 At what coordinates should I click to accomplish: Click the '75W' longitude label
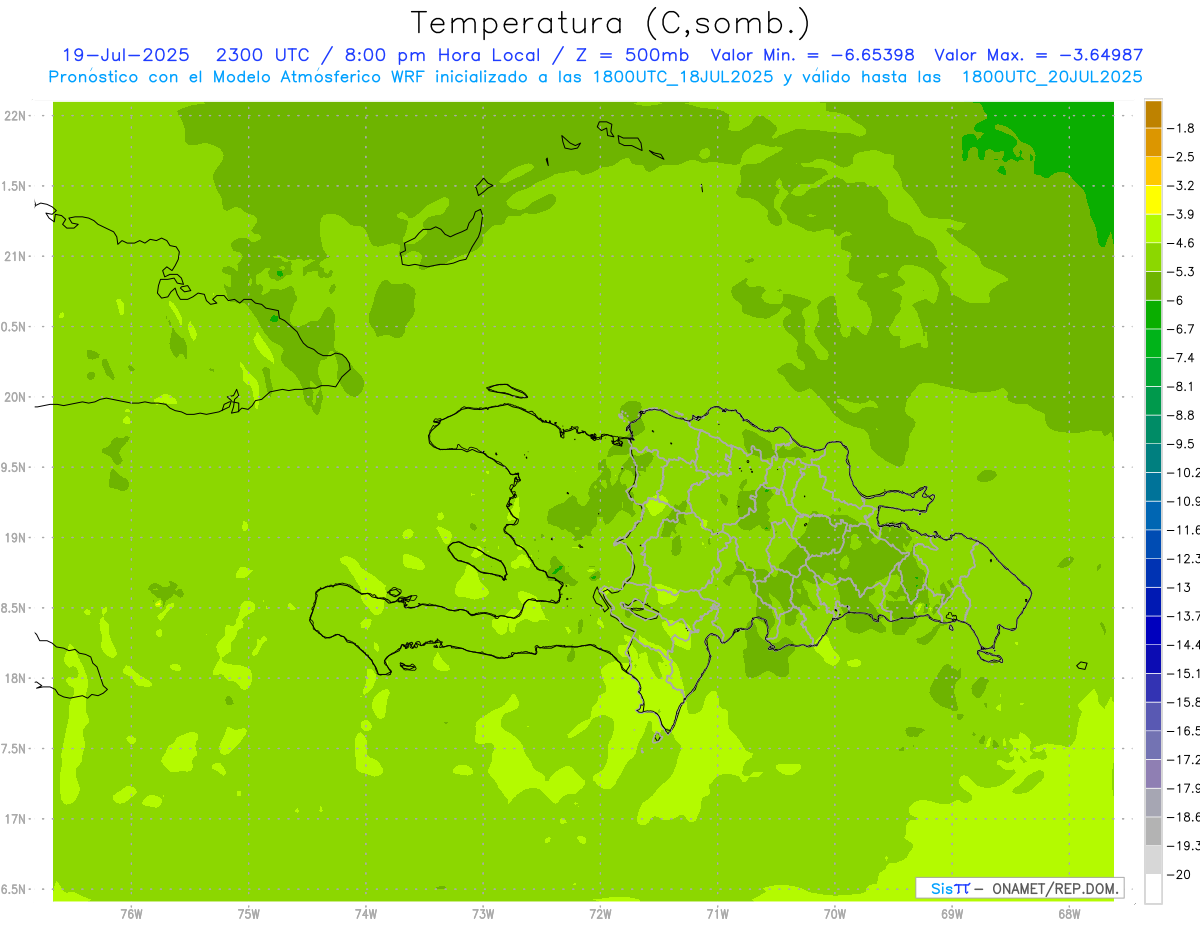pos(249,912)
